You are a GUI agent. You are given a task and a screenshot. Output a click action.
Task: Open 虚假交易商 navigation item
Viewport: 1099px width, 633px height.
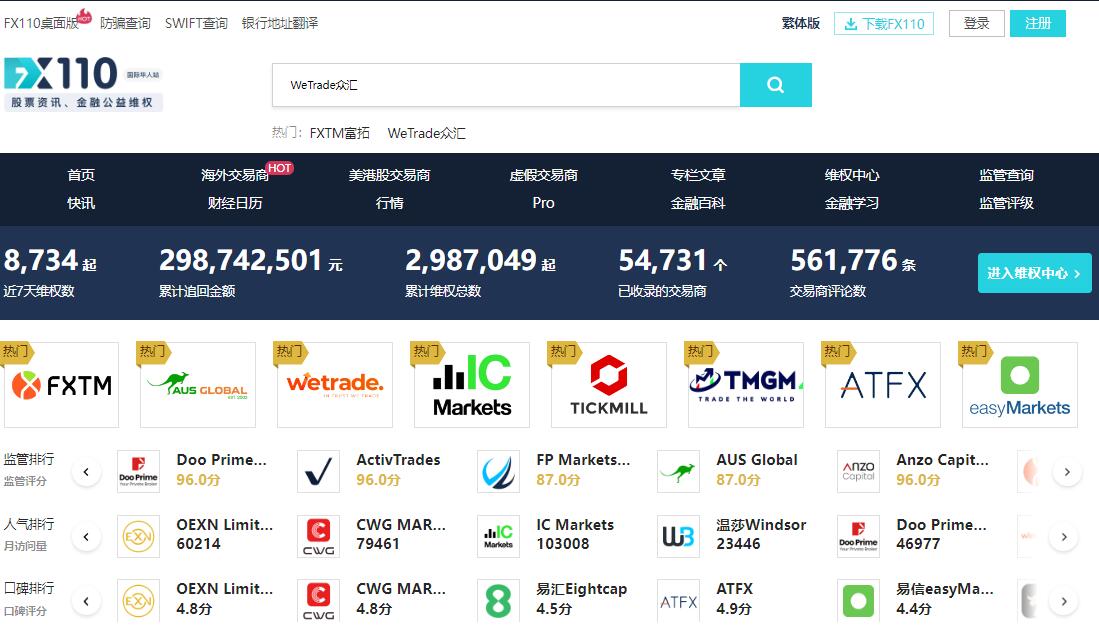543,175
